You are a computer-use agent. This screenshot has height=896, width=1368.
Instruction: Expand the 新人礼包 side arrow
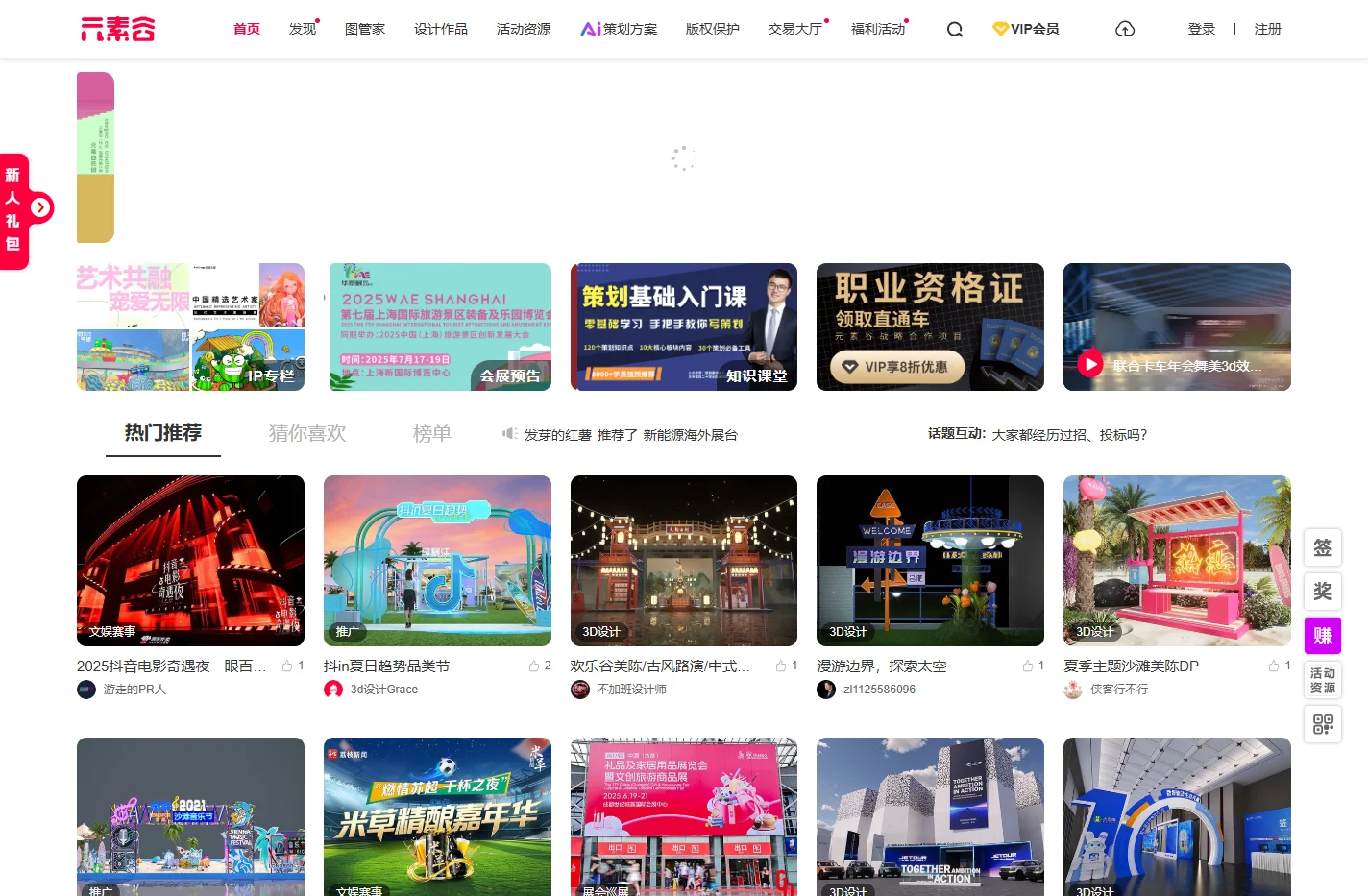coord(40,207)
